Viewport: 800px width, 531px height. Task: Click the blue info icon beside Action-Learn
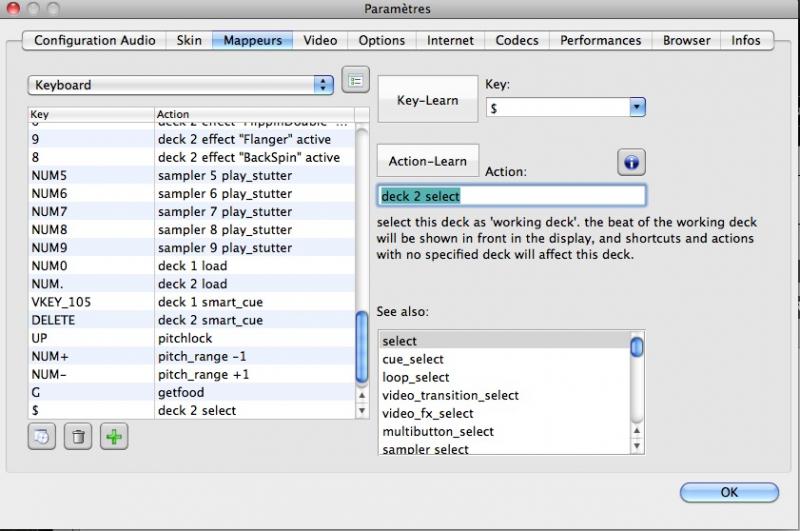(x=632, y=162)
